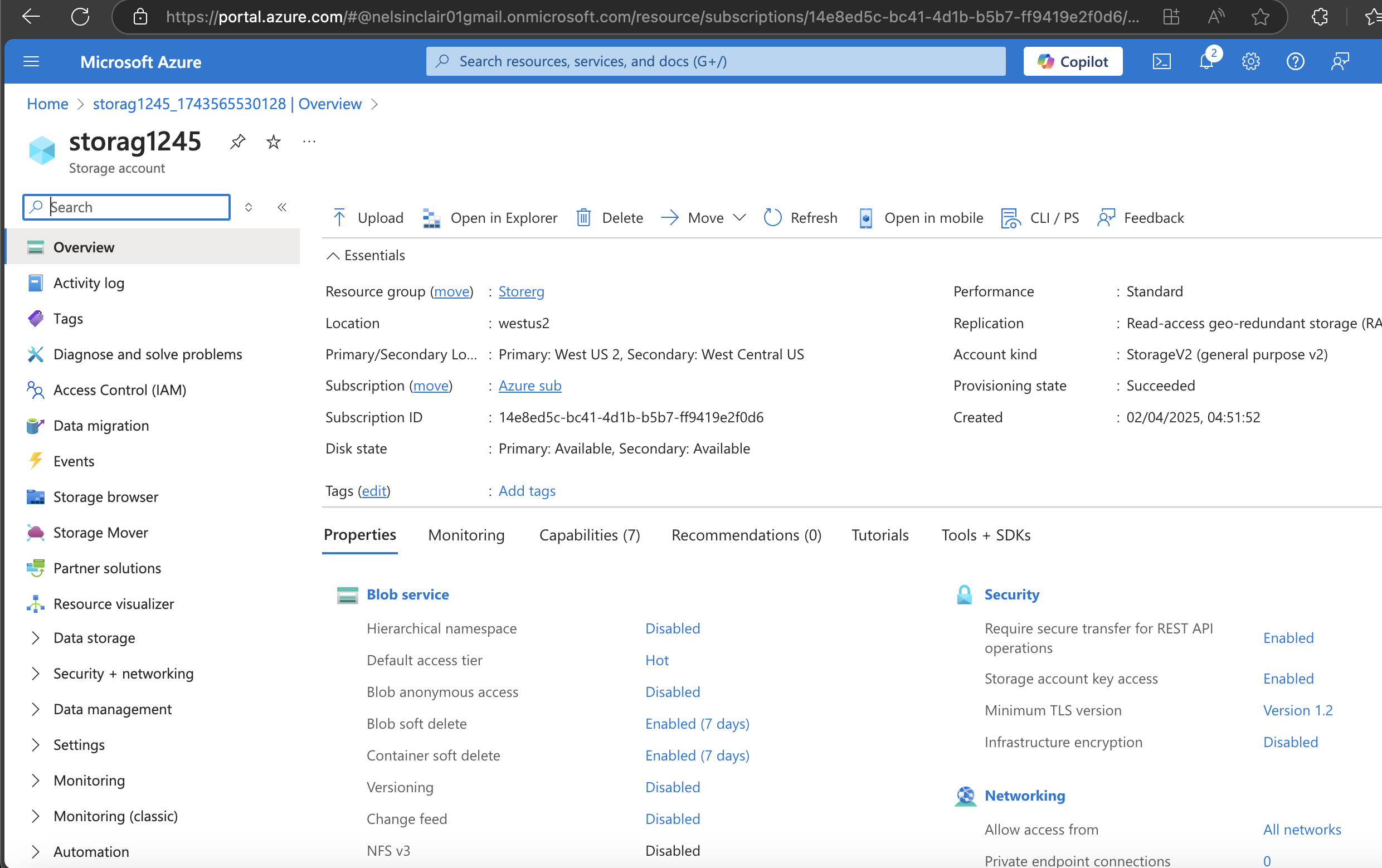1382x868 pixels.
Task: Open Azure sub subscription link
Action: pyautogui.click(x=530, y=386)
